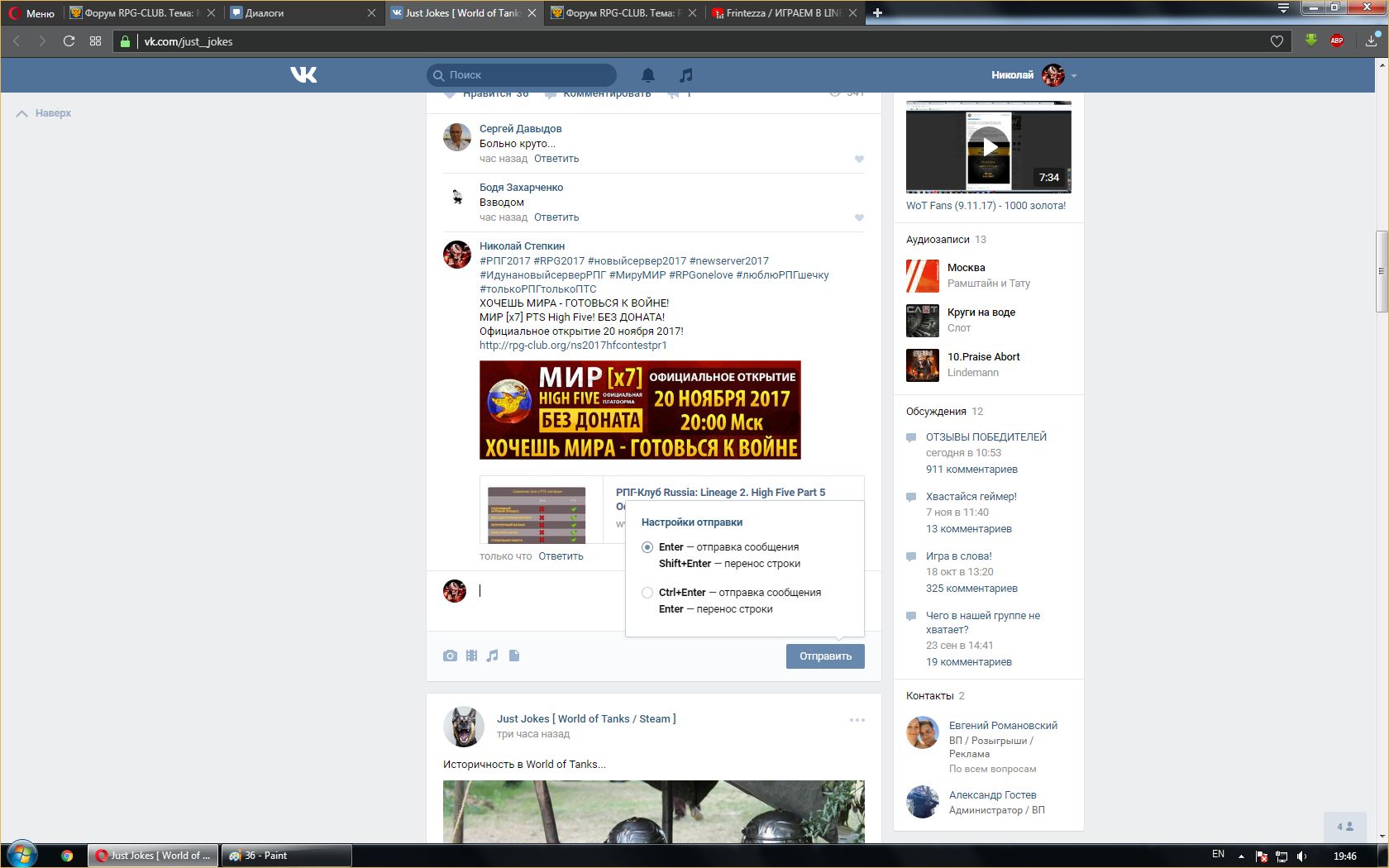Launch Chrome from the taskbar

click(x=67, y=856)
